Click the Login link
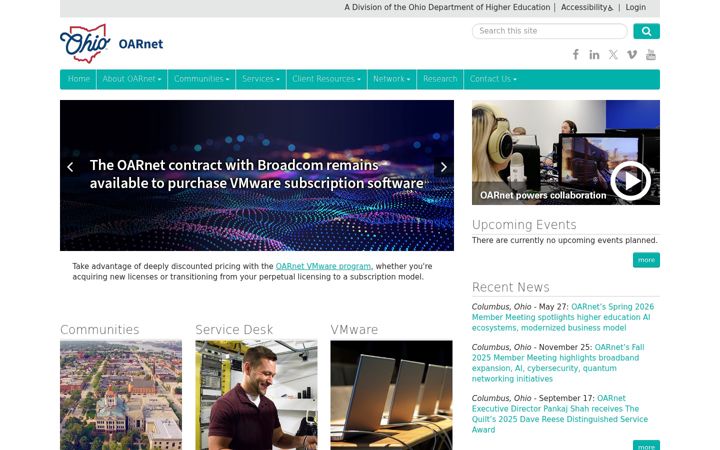Image resolution: width=720 pixels, height=450 pixels. 636,7
